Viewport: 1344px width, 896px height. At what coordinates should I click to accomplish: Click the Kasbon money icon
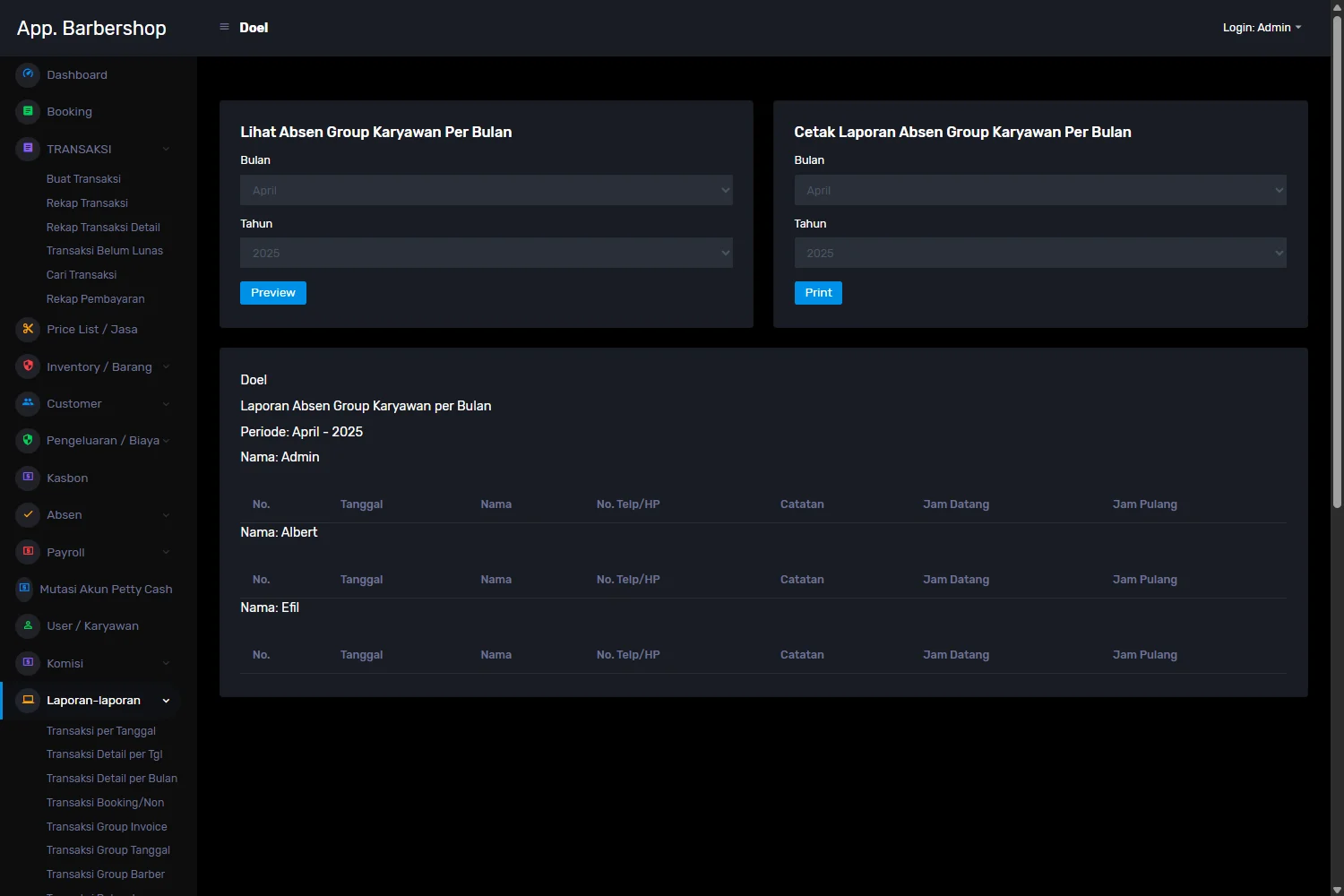coord(28,478)
